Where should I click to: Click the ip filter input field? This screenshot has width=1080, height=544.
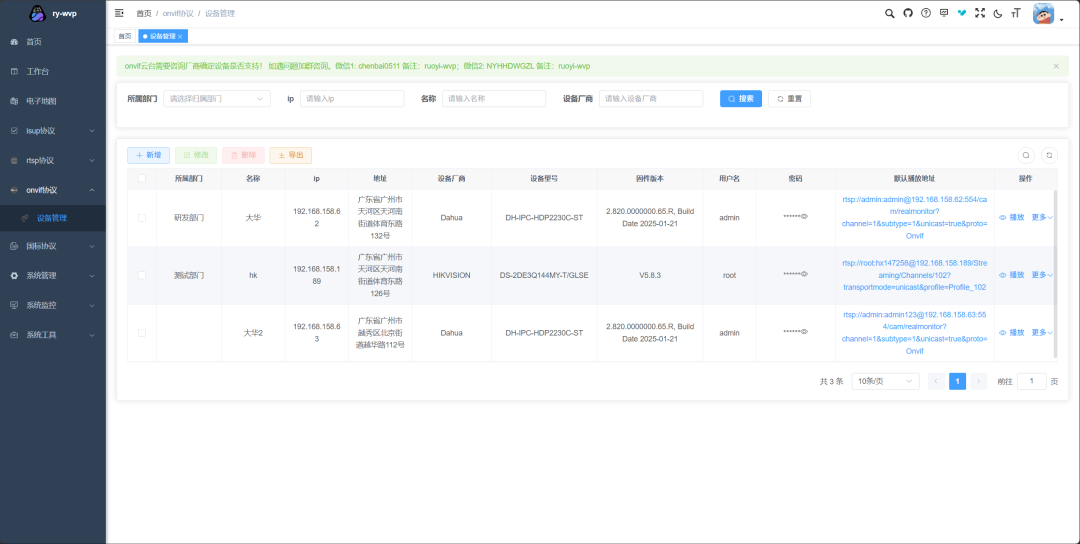pos(352,99)
